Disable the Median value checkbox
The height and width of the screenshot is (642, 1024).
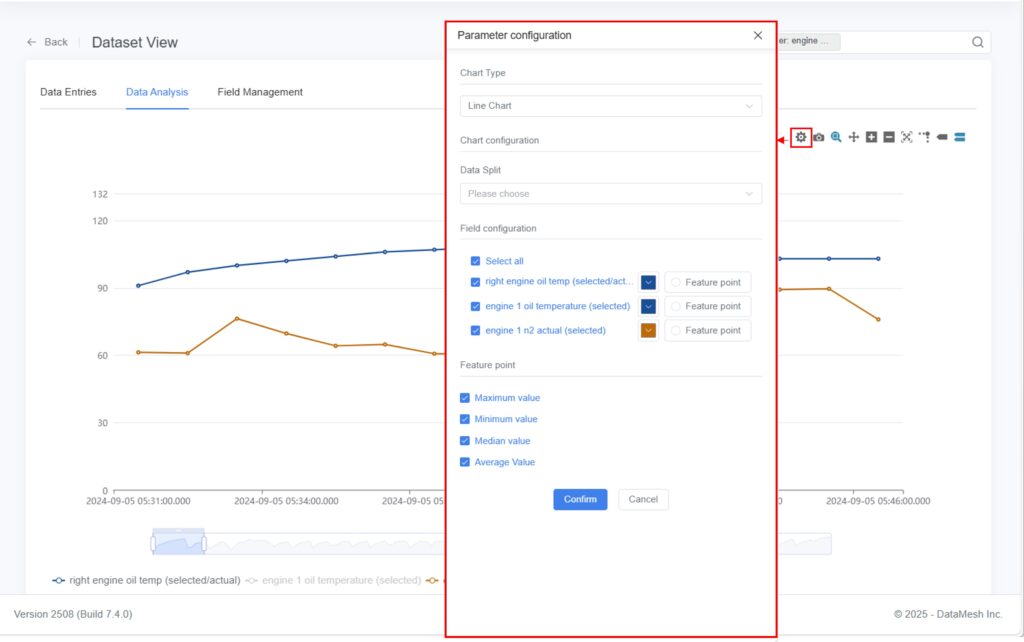coord(464,441)
